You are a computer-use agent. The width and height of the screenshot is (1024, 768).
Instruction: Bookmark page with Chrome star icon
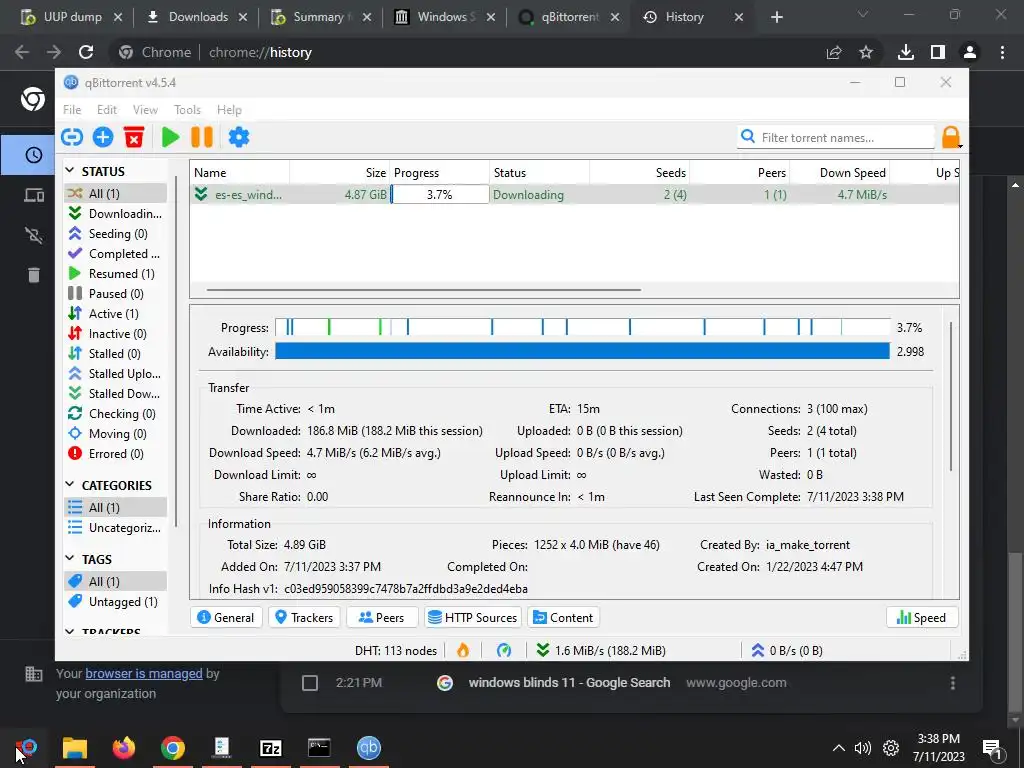(866, 52)
